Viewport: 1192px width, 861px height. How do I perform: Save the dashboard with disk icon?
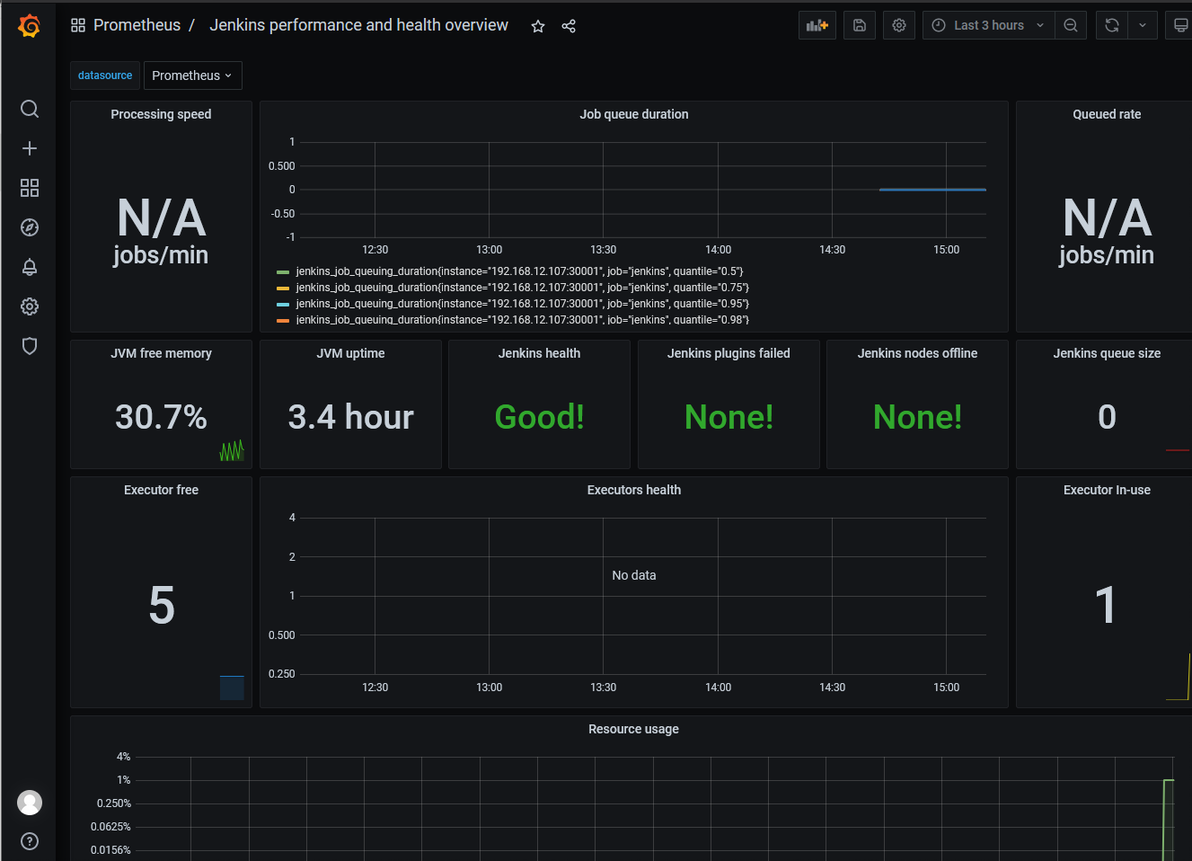(x=859, y=25)
